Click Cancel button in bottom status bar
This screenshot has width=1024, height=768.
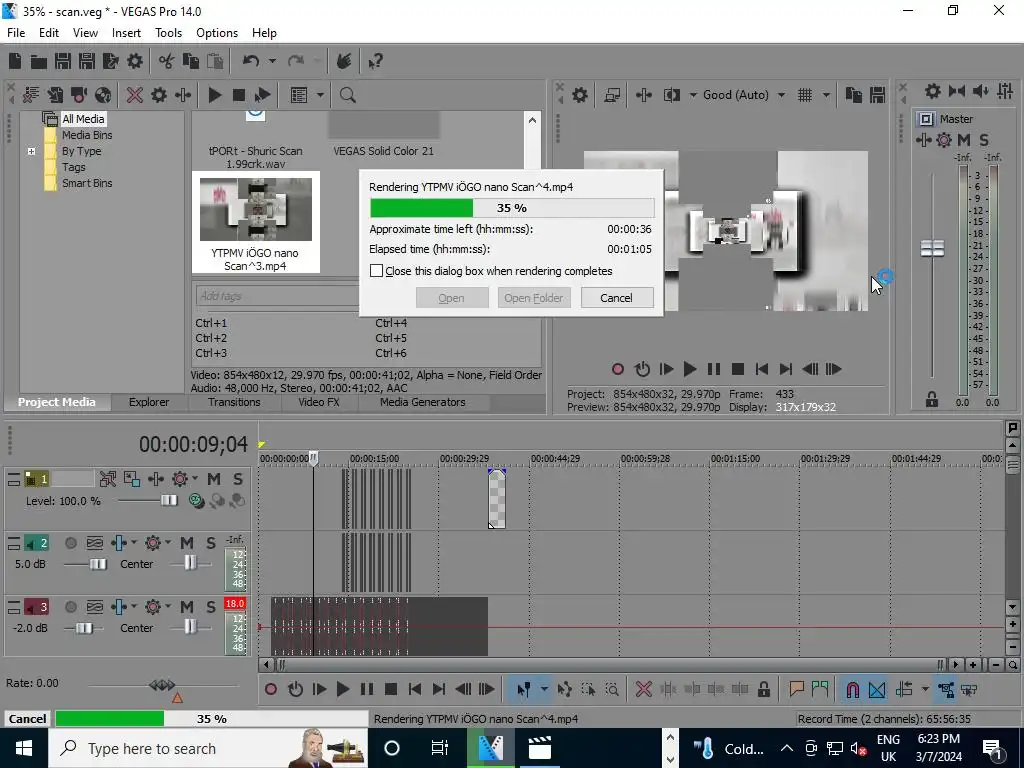[x=27, y=718]
